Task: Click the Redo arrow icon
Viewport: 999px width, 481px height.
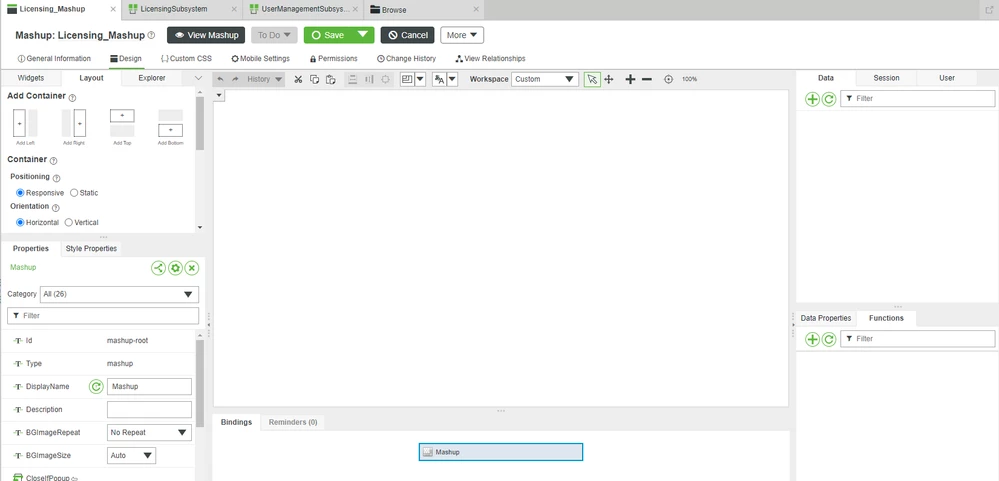Action: pos(234,79)
